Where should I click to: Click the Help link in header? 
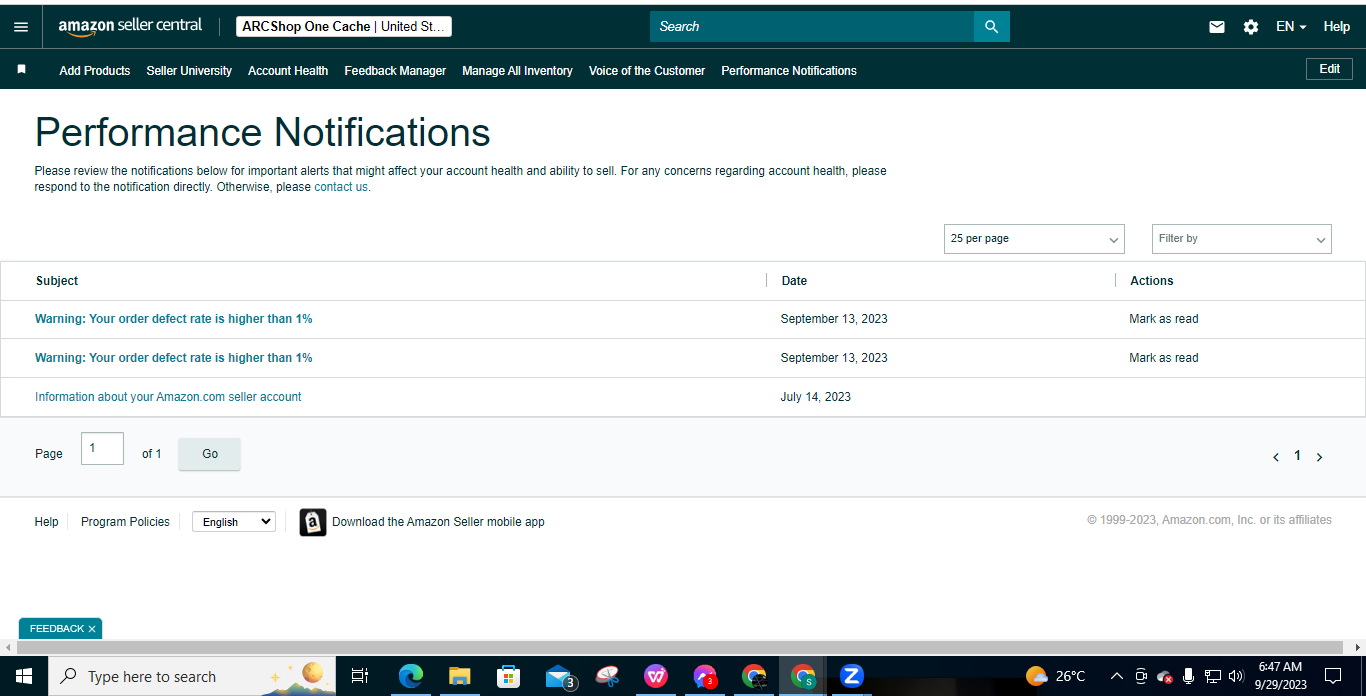1337,27
